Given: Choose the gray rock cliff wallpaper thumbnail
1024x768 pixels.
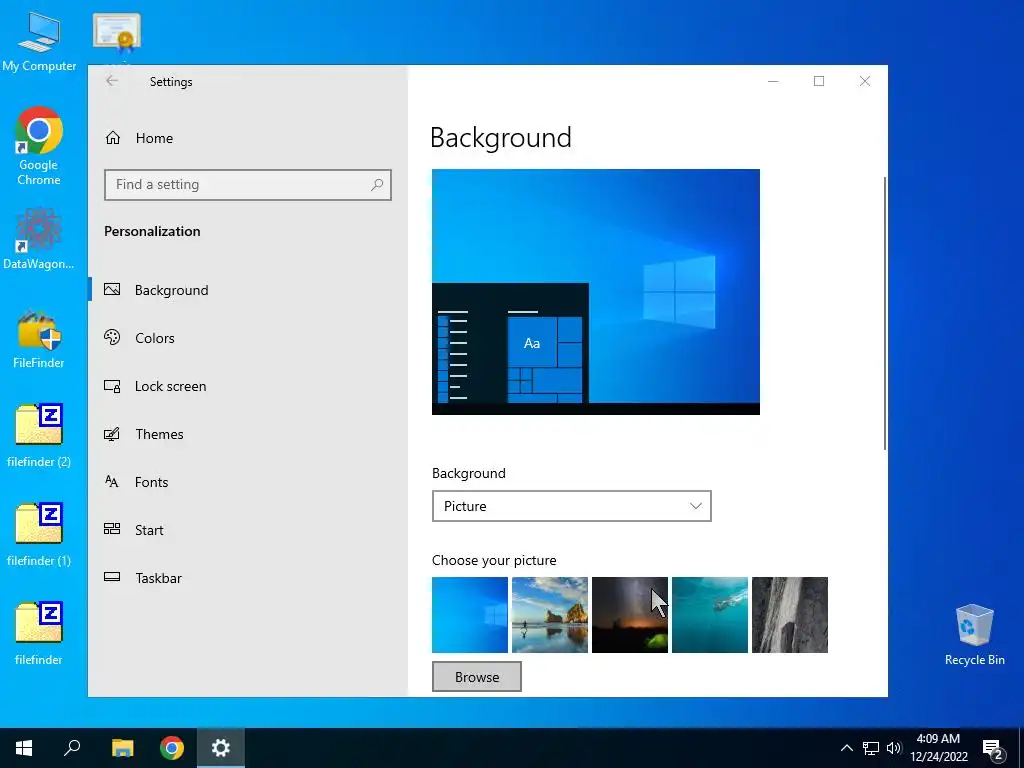Looking at the screenshot, I should click(x=790, y=615).
